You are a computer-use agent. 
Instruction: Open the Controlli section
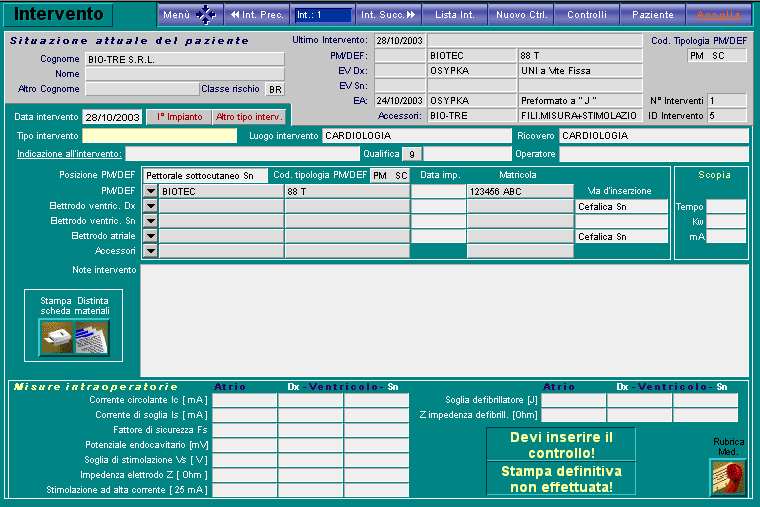(587, 15)
